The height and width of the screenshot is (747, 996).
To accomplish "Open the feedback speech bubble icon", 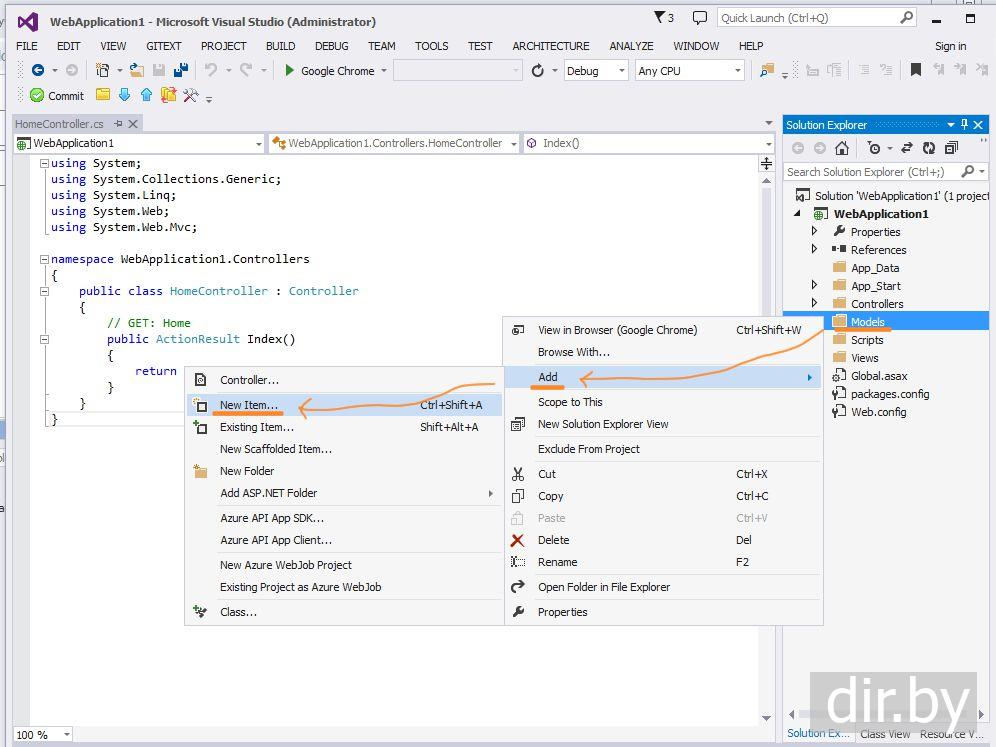I will [x=700, y=18].
